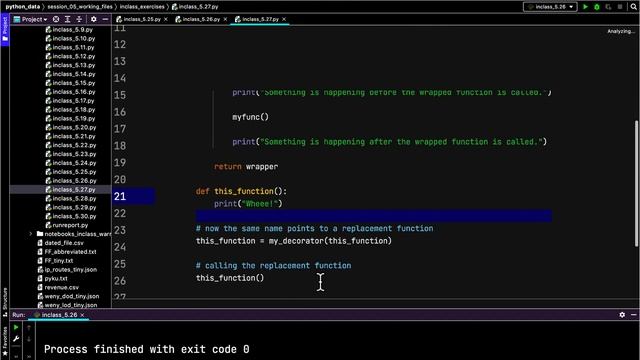
Task: Click line number 21 in the gutter
Action: [x=120, y=196]
